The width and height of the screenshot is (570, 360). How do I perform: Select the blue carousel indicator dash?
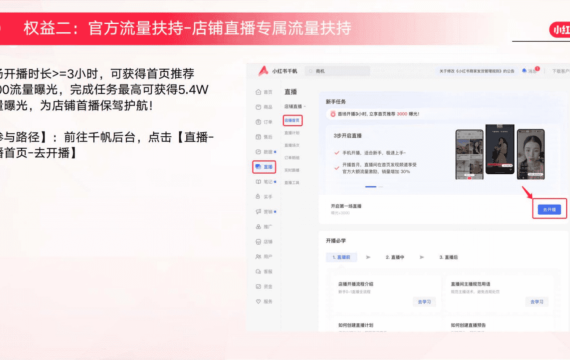(370, 187)
